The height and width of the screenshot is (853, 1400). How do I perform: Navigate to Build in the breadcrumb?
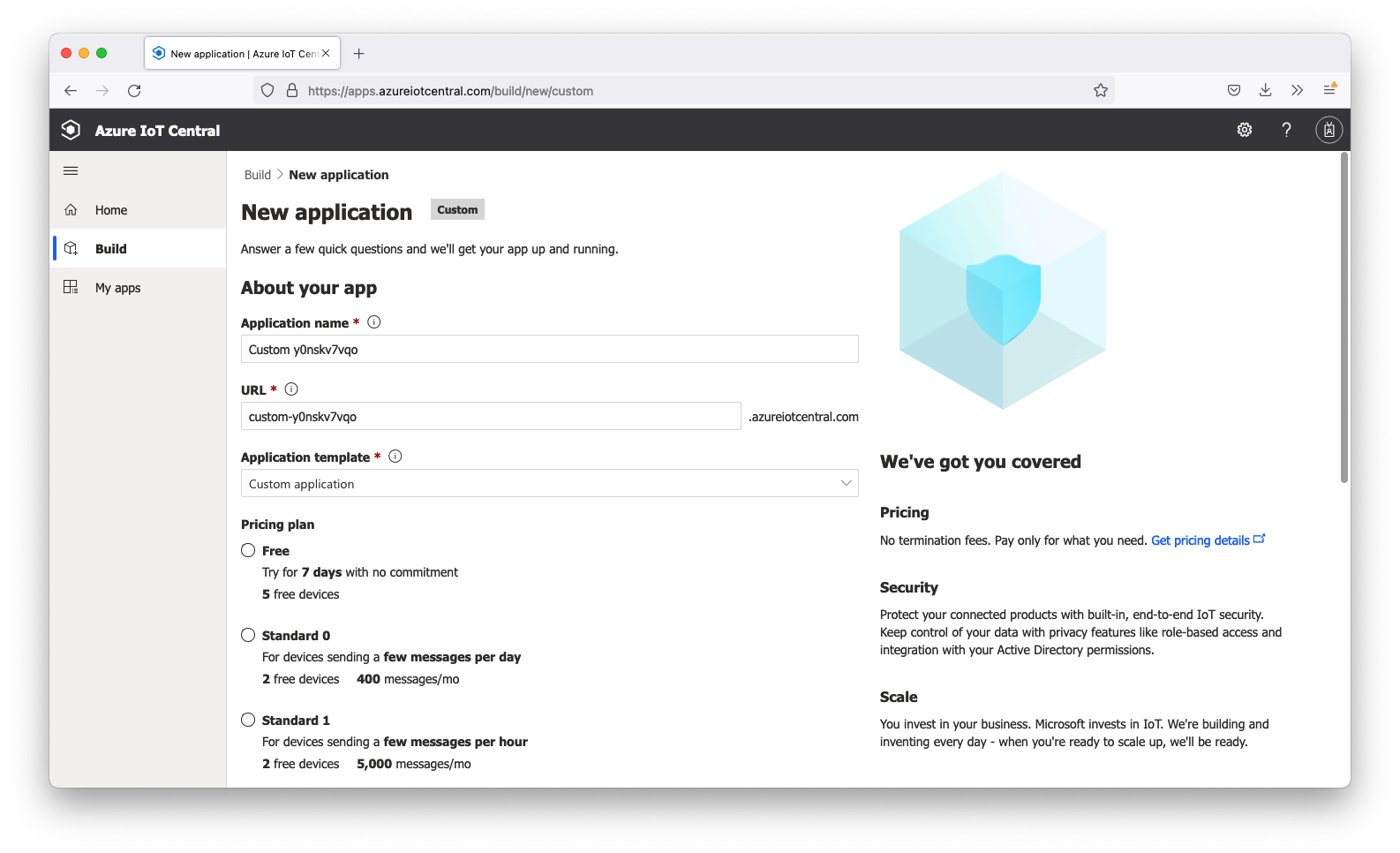[x=258, y=175]
